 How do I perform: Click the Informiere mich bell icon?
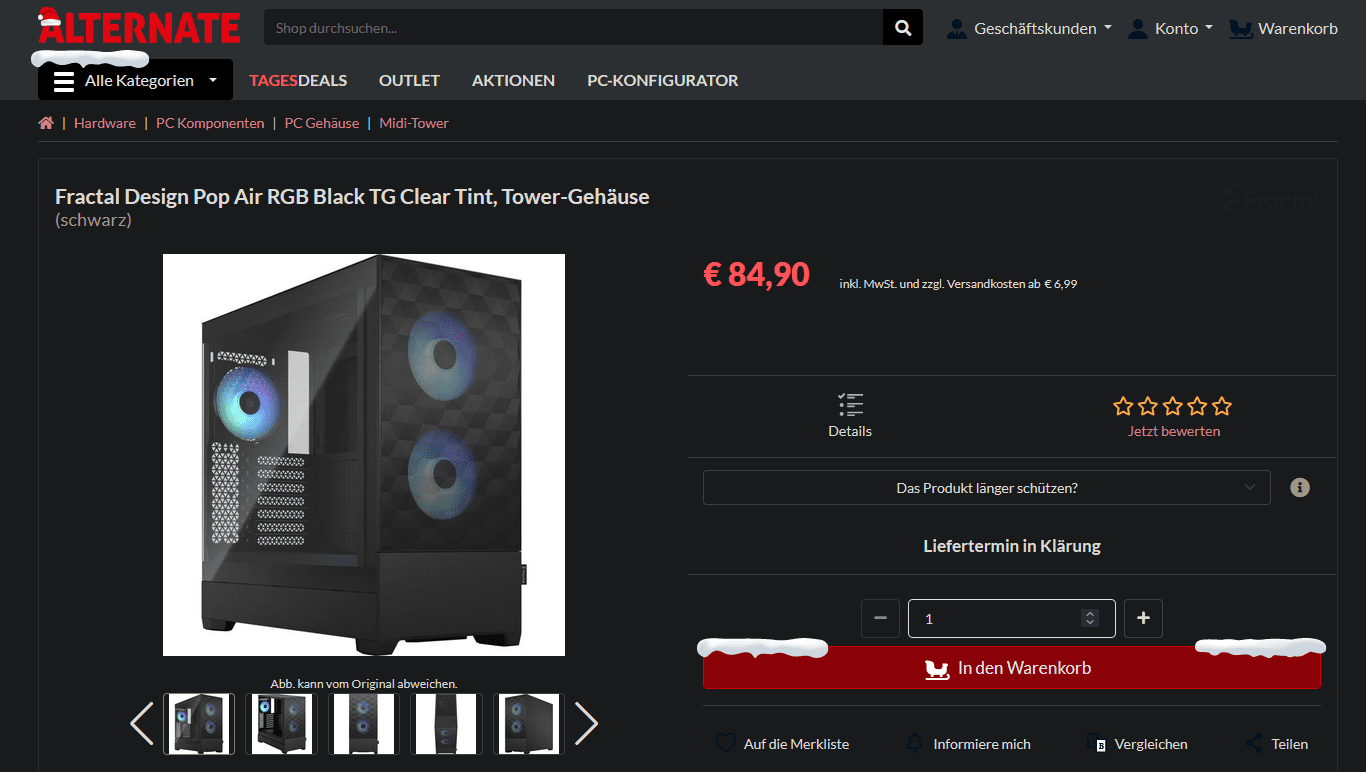point(915,744)
